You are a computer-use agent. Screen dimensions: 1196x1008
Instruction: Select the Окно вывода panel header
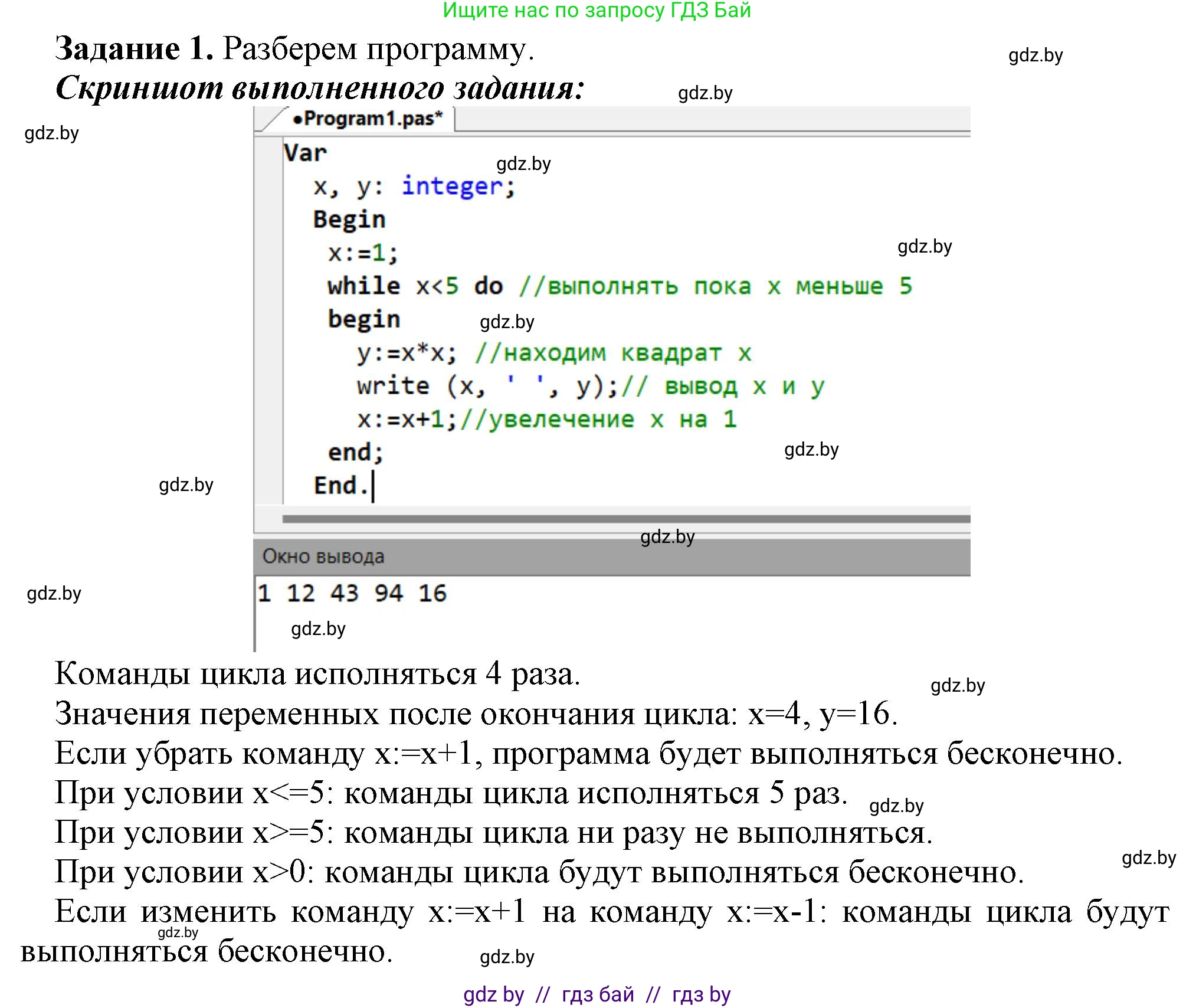point(323,557)
